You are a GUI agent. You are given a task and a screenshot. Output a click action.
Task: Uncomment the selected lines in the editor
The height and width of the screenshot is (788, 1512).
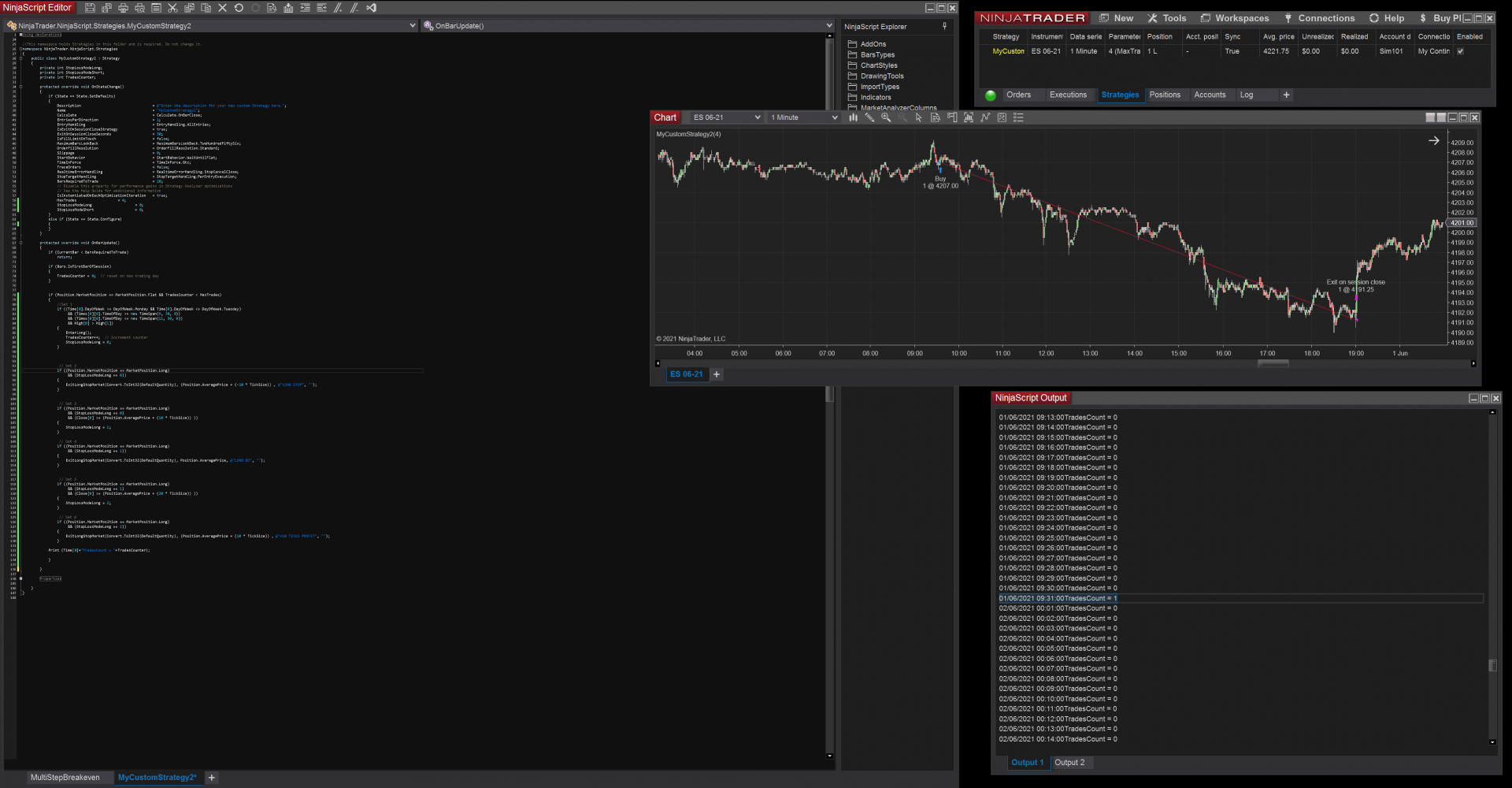tap(354, 8)
